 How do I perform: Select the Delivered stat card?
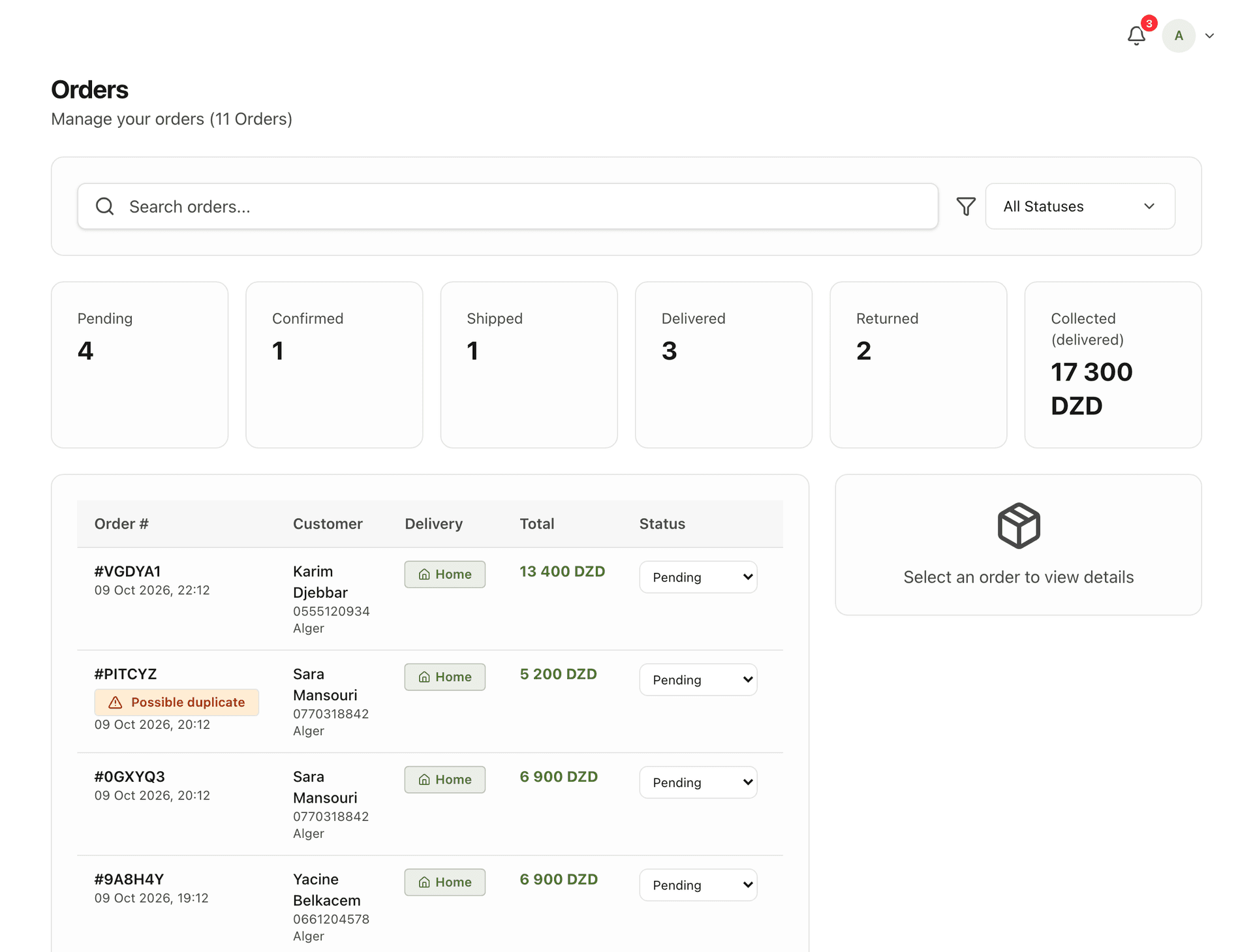point(724,365)
